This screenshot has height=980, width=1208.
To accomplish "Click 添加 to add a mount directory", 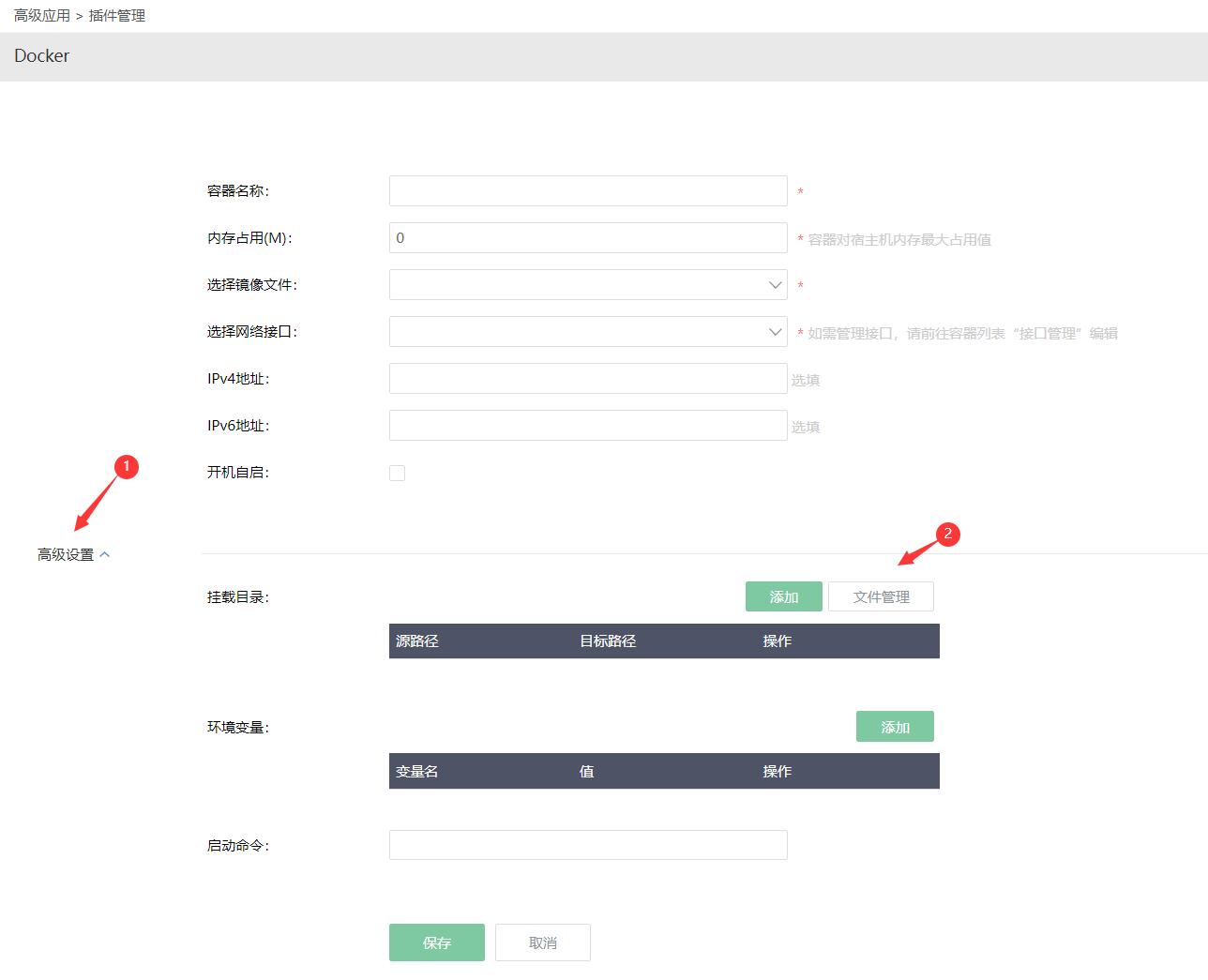I will tap(783, 596).
